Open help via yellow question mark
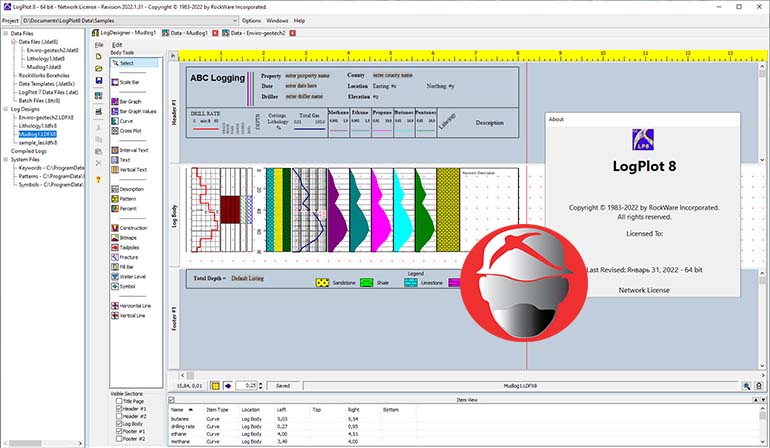The width and height of the screenshot is (770, 448). [x=98, y=180]
